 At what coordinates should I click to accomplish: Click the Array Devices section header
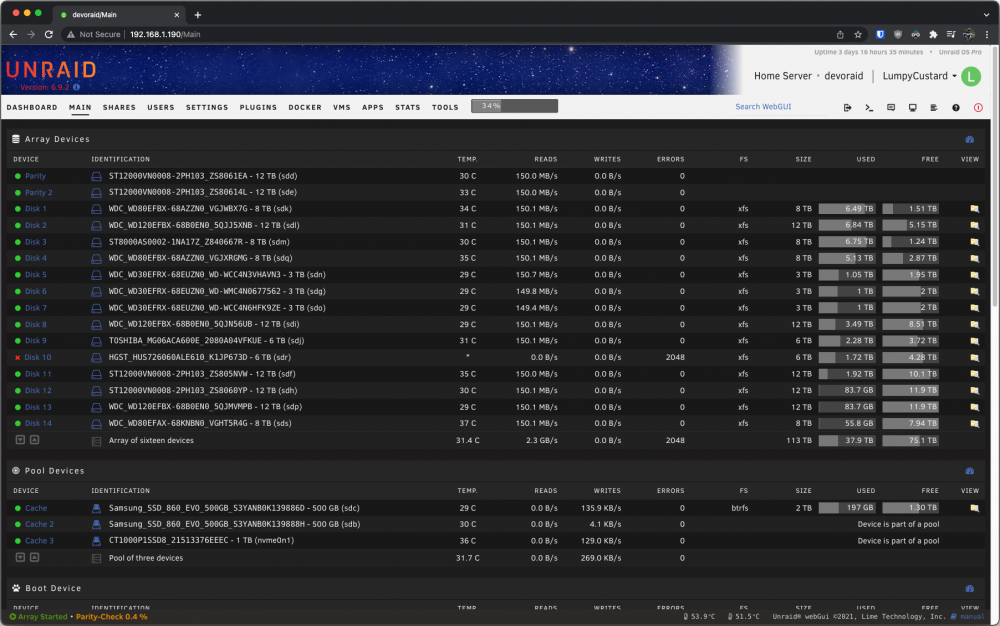(x=57, y=140)
